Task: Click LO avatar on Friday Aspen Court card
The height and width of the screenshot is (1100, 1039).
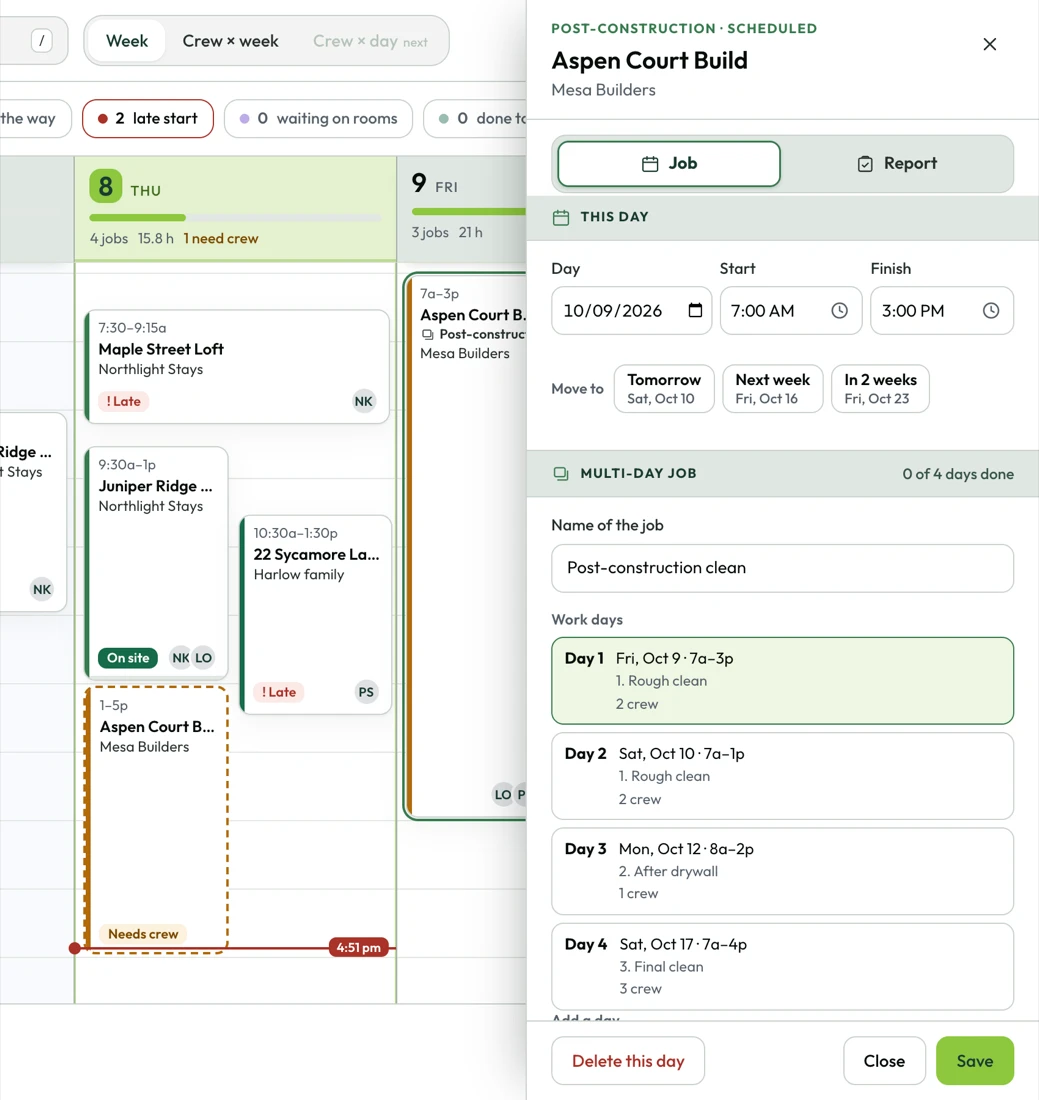Action: coord(502,795)
